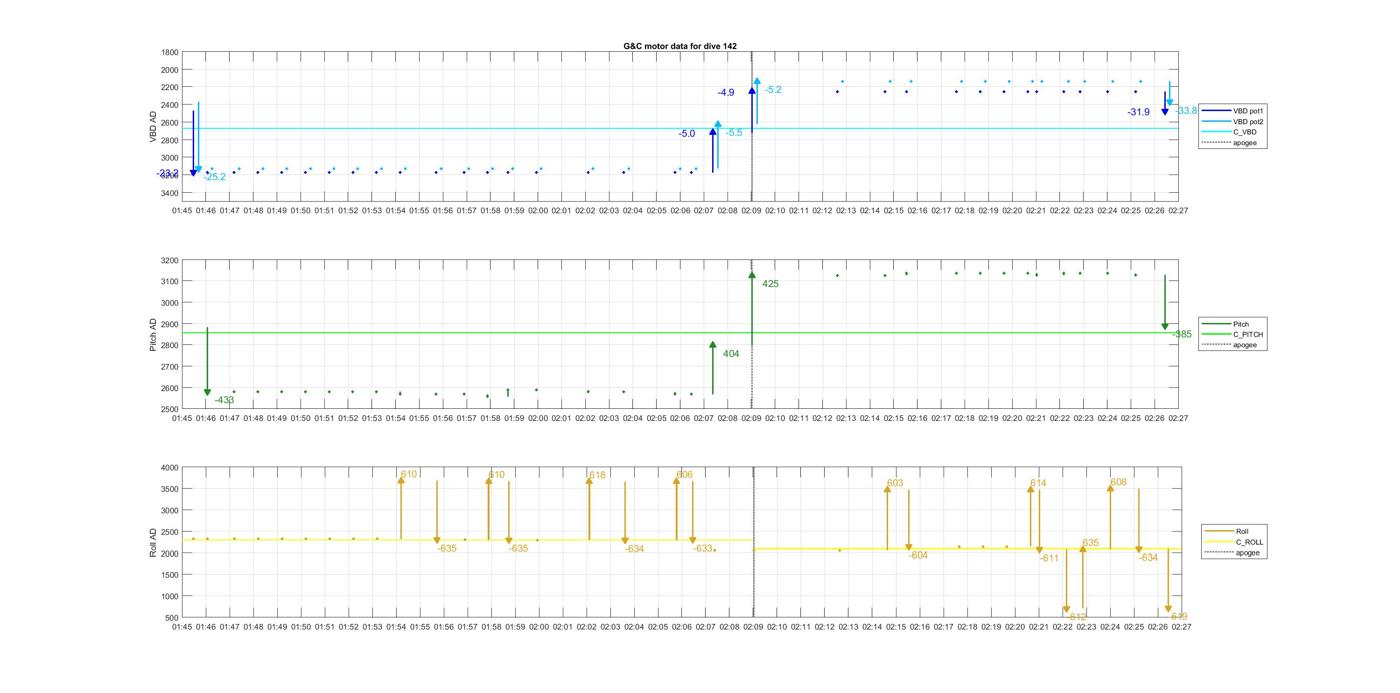The image size is (1400, 693).
Task: Click the 'Roll AD' y-axis label
Action: click(153, 542)
